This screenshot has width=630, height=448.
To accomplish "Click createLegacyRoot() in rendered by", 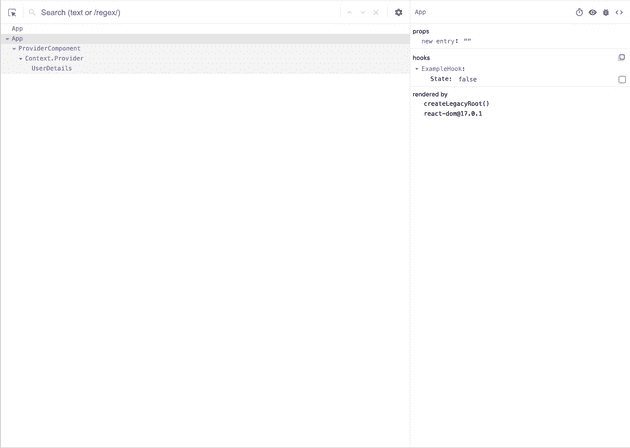I will (456, 104).
